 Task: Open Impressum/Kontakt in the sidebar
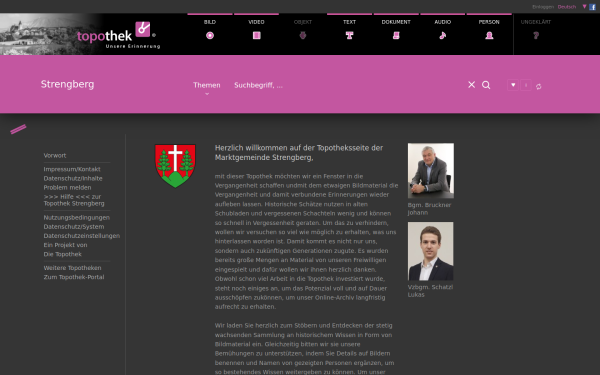tap(72, 169)
